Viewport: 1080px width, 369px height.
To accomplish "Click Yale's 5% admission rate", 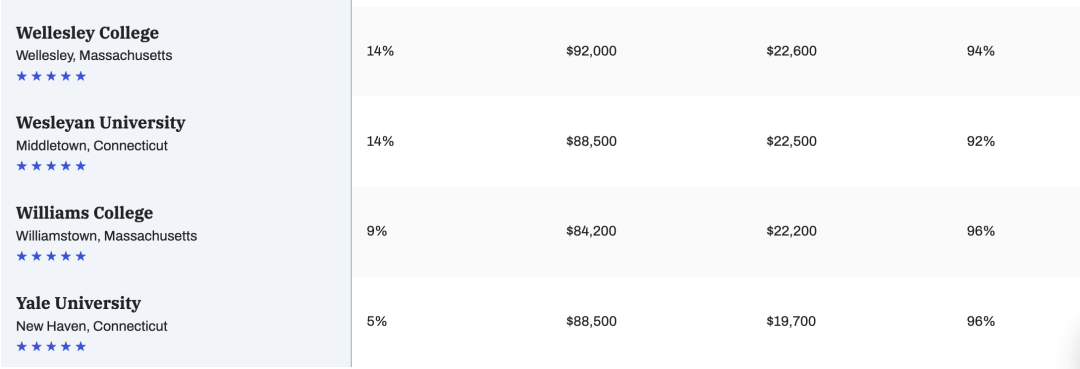I will click(377, 321).
